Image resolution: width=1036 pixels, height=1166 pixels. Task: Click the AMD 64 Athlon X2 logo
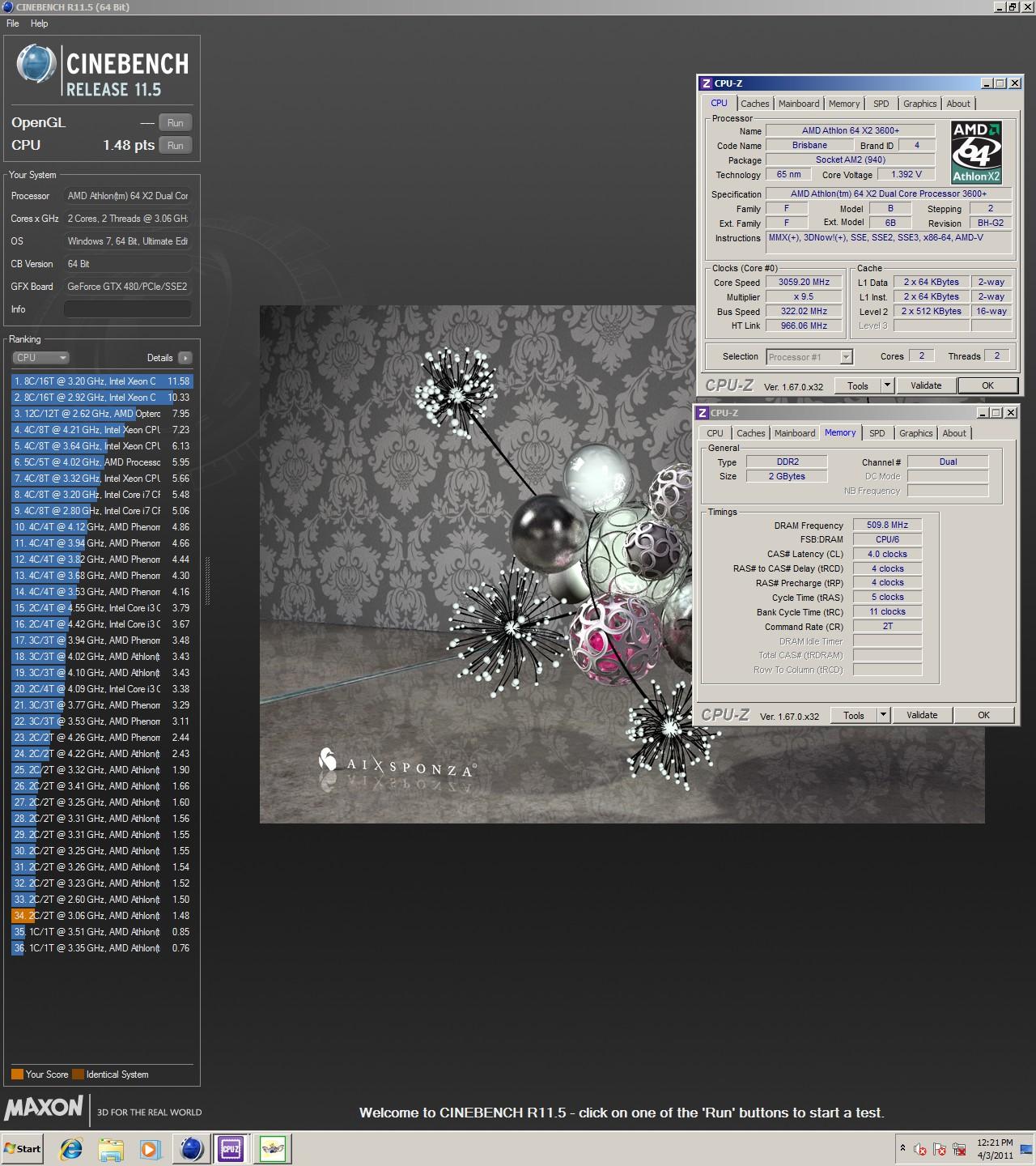(x=976, y=152)
